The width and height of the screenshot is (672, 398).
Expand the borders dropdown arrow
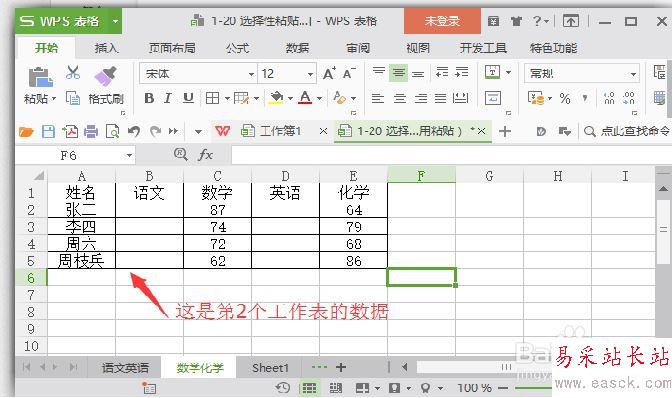227,99
